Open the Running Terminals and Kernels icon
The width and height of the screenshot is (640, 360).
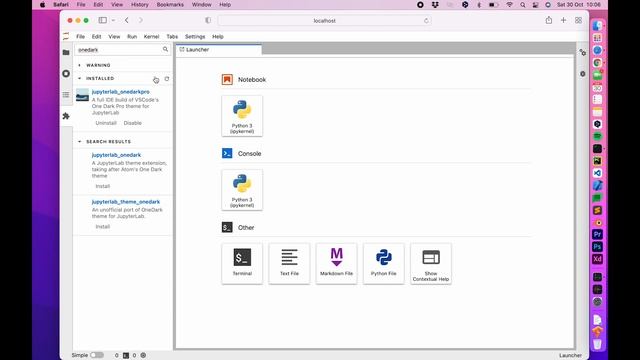coord(66,73)
